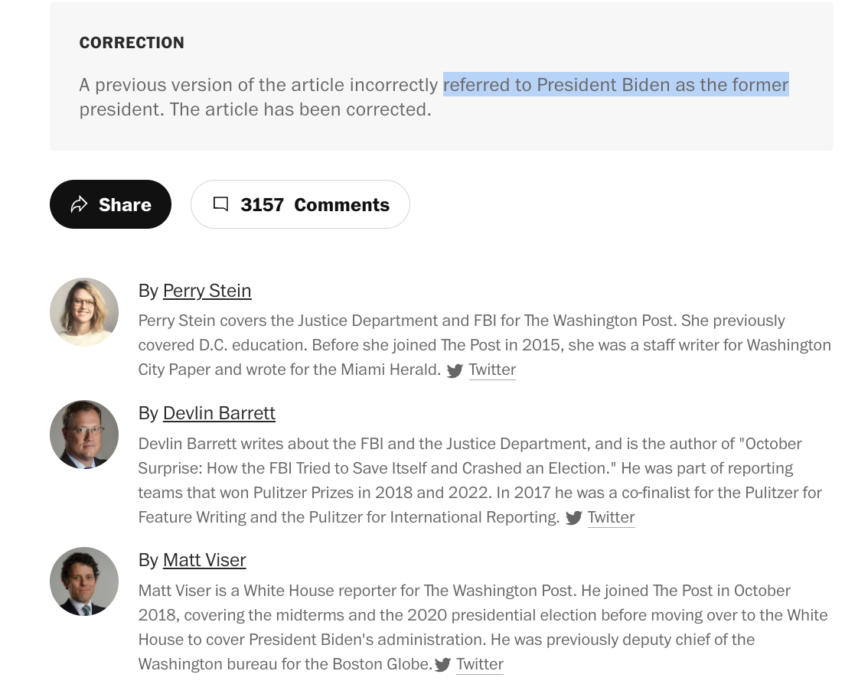This screenshot has height=684, width=845.
Task: Open Devlin Barrett's Twitter link
Action: pos(611,517)
